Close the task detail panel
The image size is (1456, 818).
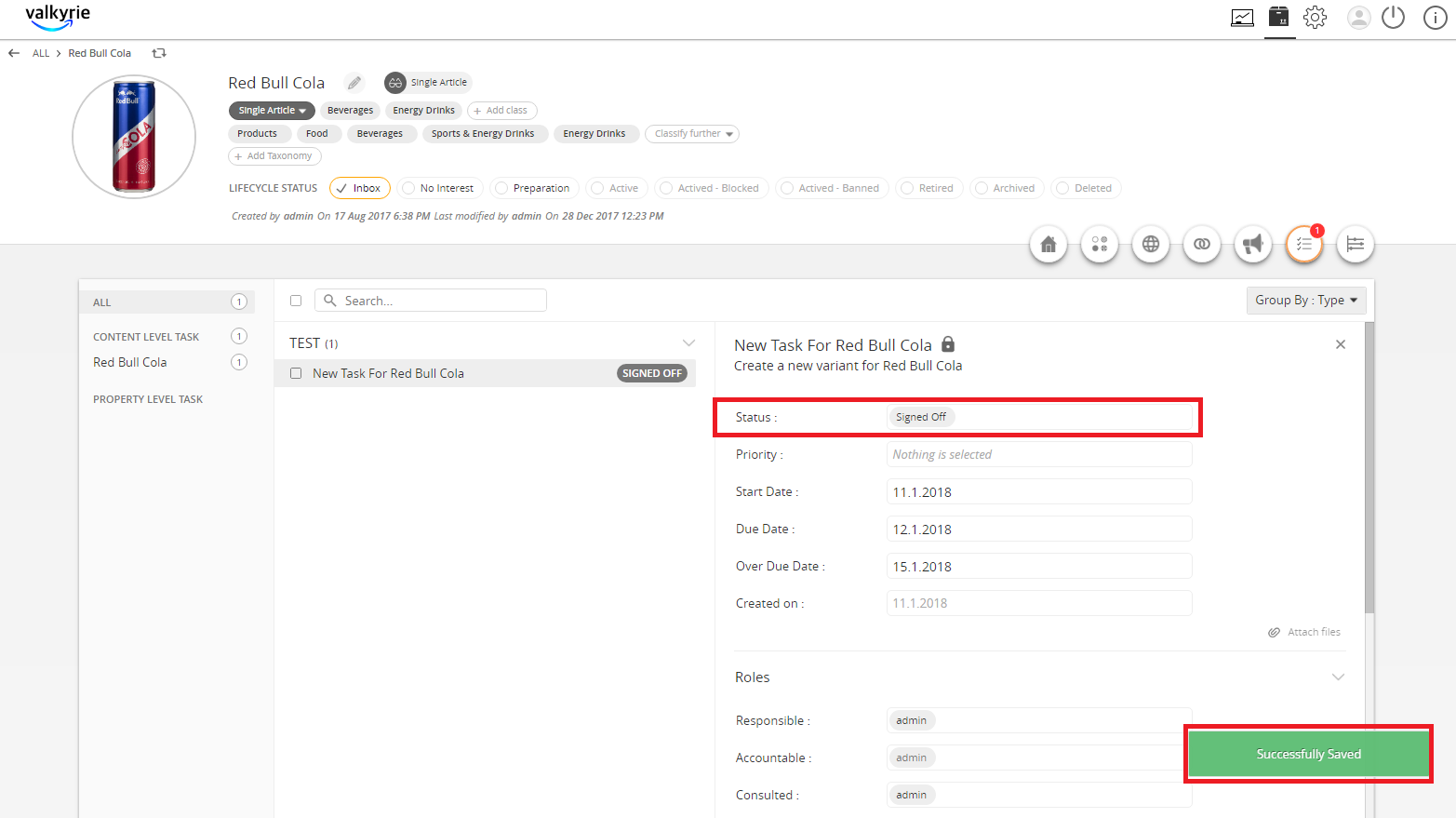click(1341, 344)
